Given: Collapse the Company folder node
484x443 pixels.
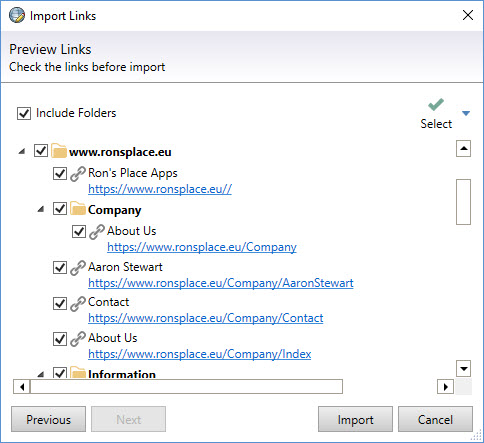Looking at the screenshot, I should click(x=41, y=210).
